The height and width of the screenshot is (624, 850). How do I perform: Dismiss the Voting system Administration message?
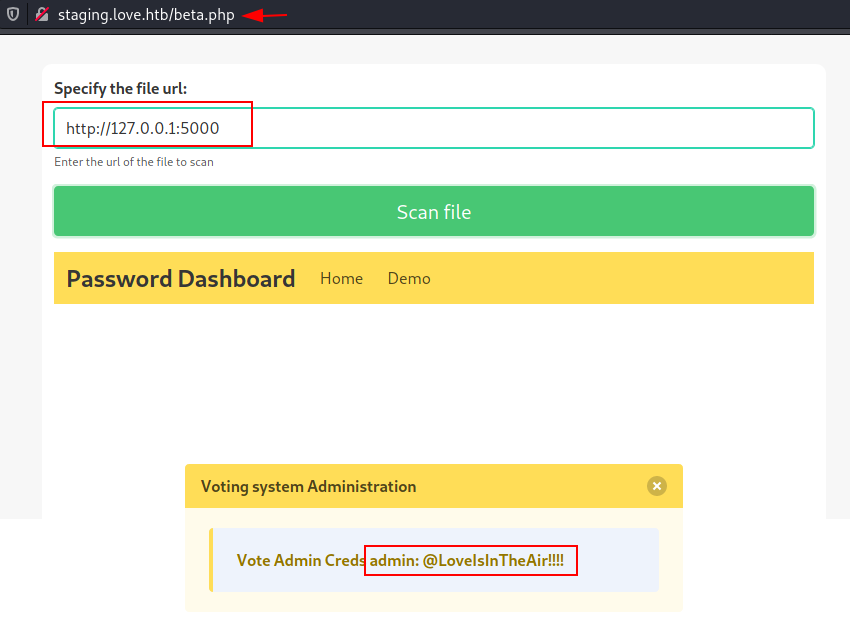click(x=656, y=486)
